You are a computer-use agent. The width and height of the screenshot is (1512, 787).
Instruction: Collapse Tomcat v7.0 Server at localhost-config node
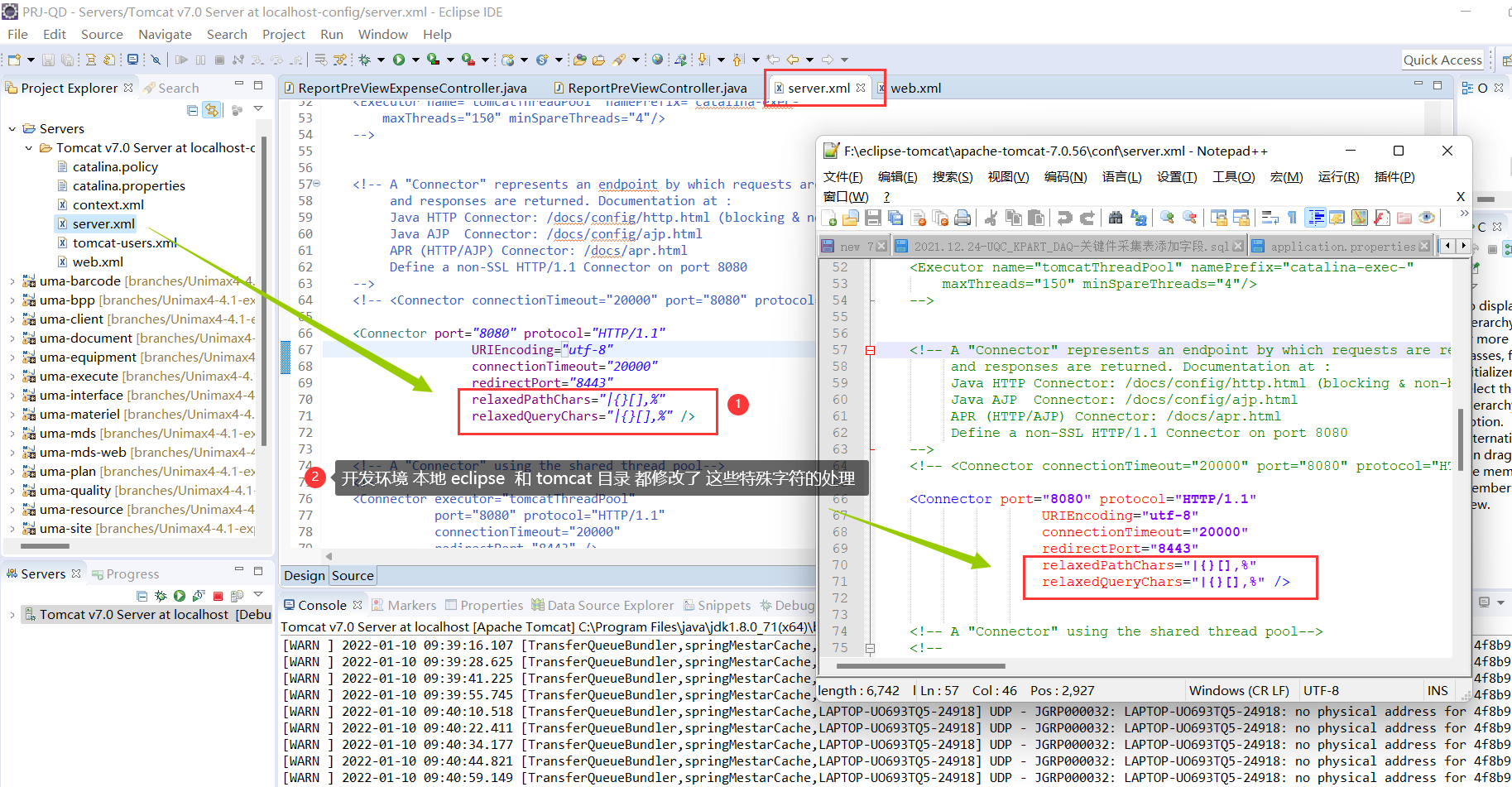click(x=29, y=147)
